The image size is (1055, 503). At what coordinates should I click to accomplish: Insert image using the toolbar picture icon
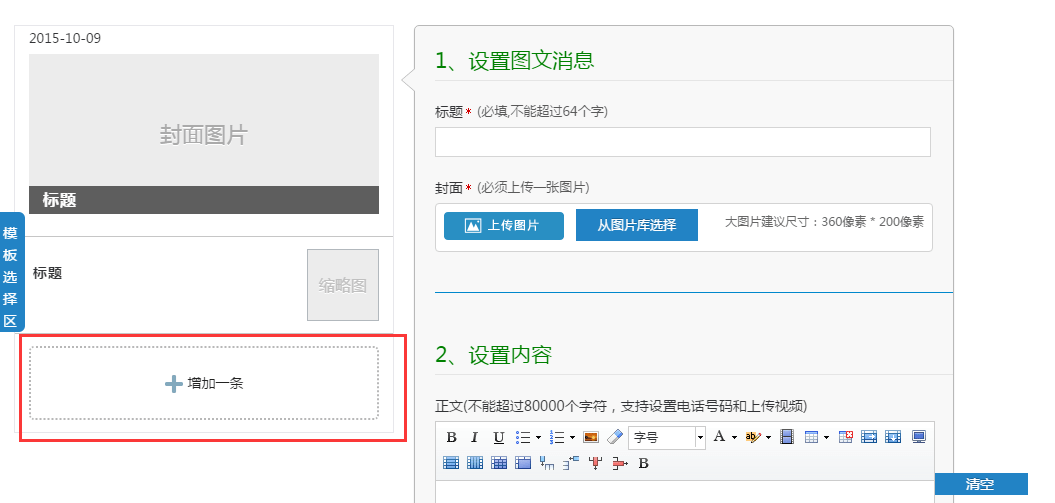point(591,438)
